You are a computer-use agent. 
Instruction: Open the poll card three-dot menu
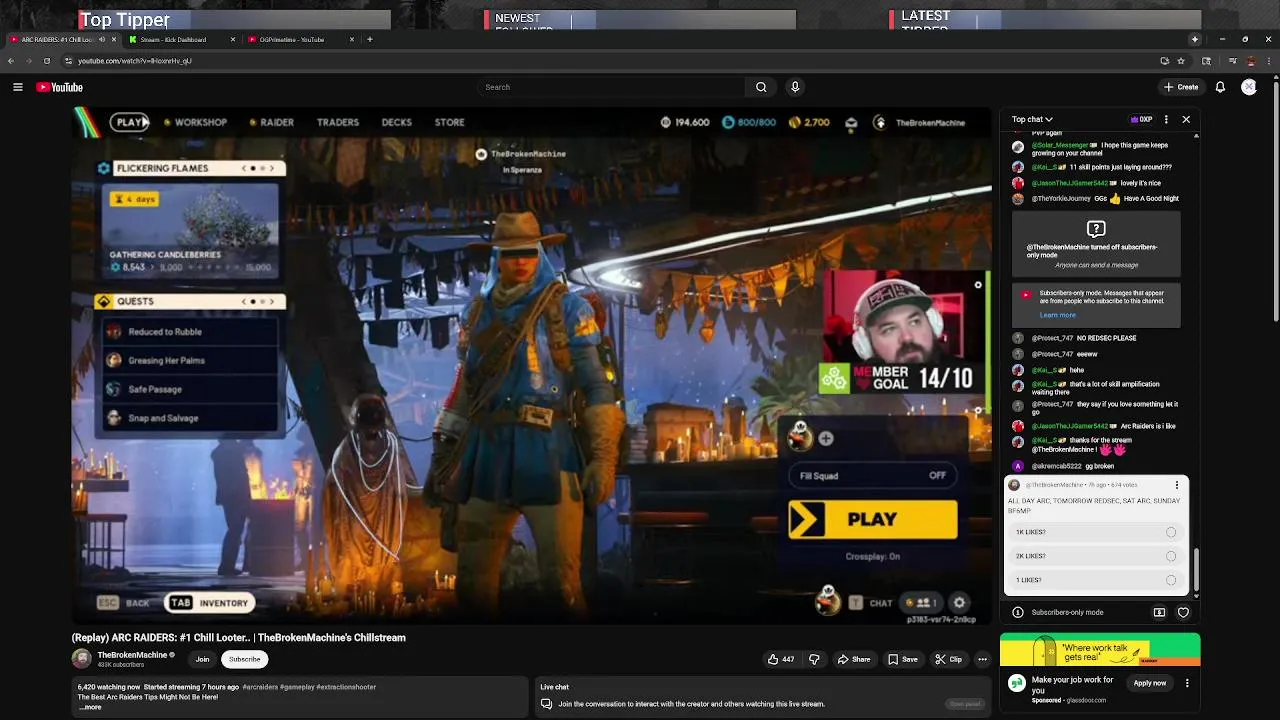click(1177, 485)
